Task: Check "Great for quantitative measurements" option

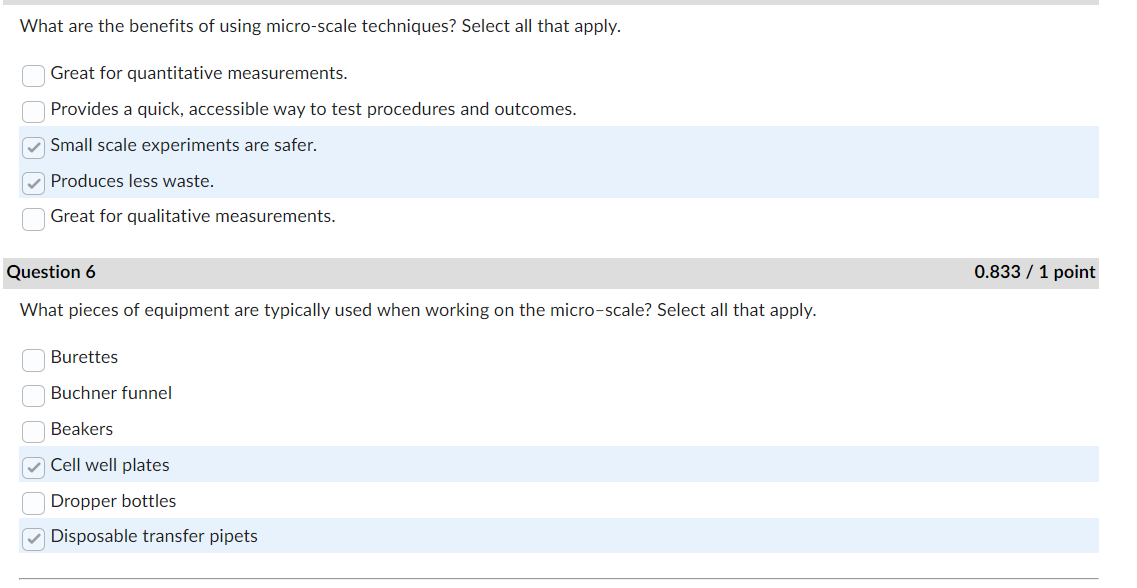Action: (33, 75)
